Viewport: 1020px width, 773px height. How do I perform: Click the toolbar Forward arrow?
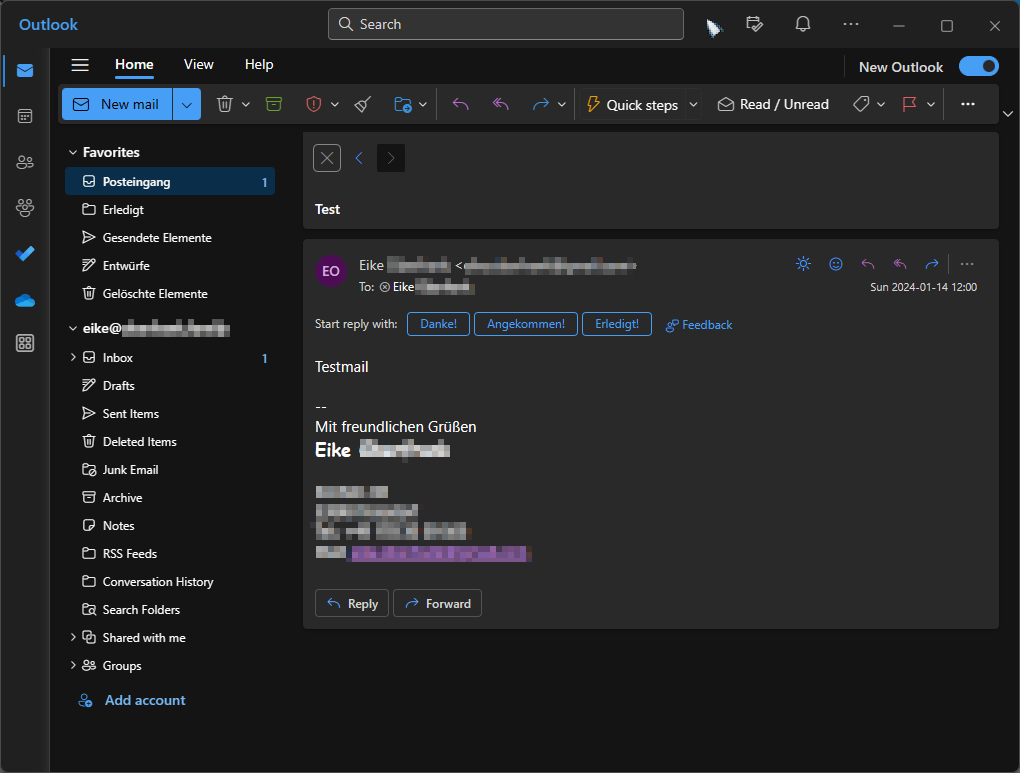coord(541,104)
